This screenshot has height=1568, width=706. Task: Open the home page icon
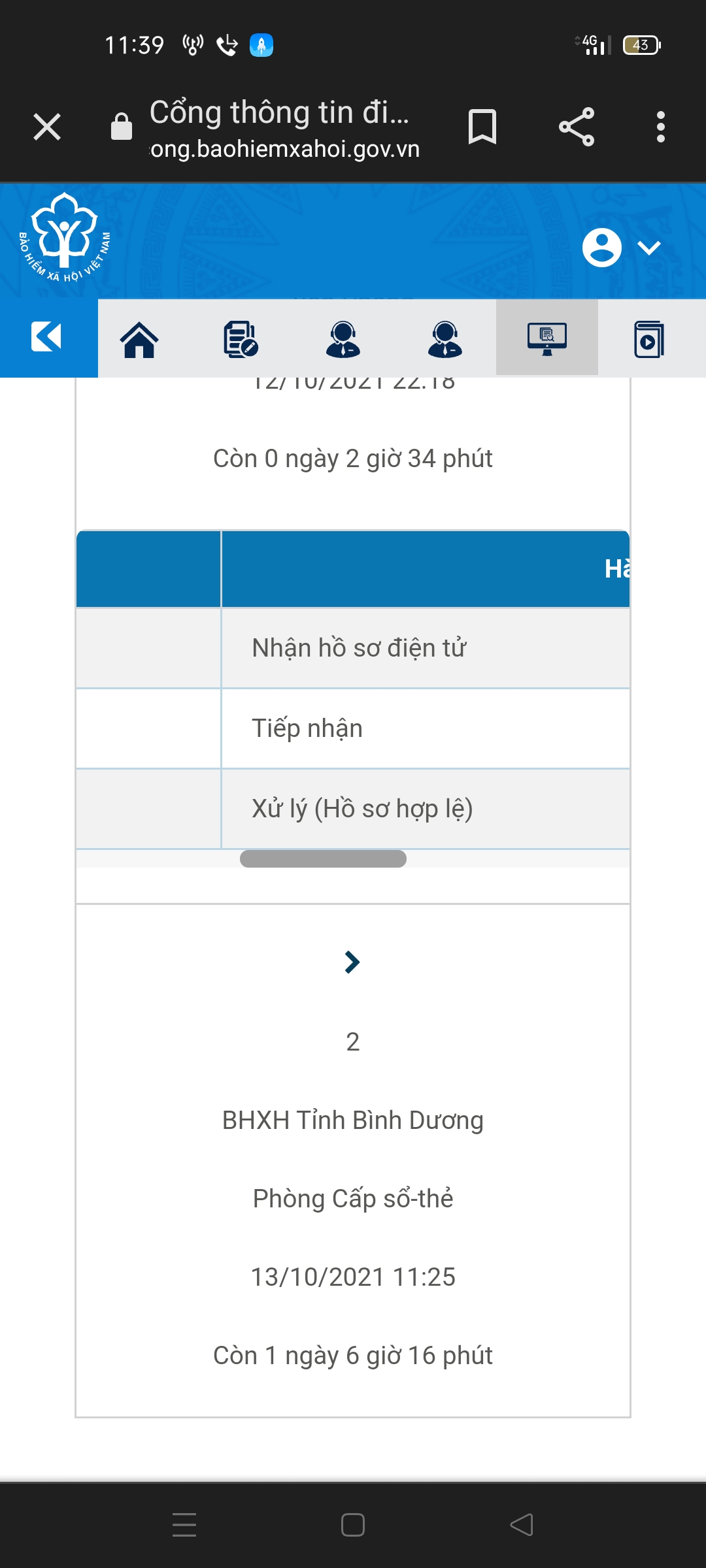coord(139,339)
